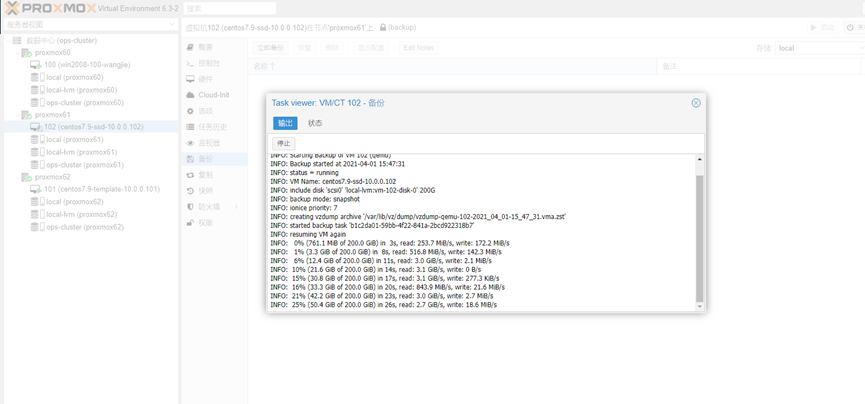The height and width of the screenshot is (404, 865).
Task: Open the Cloud-Init cloud icon
Action: tap(190, 95)
